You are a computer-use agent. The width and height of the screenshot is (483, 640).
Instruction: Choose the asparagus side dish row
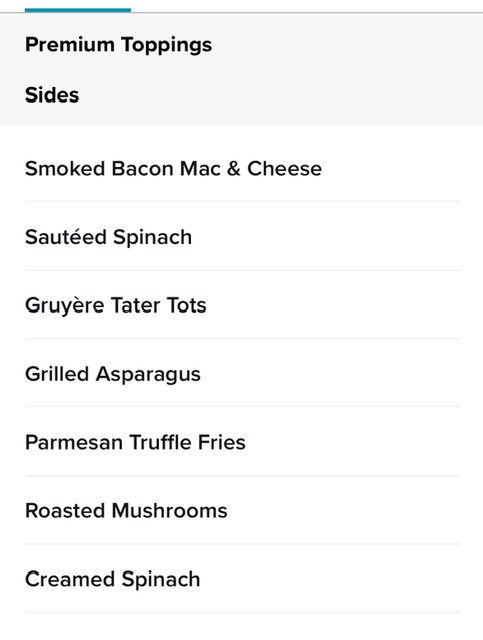243,373
